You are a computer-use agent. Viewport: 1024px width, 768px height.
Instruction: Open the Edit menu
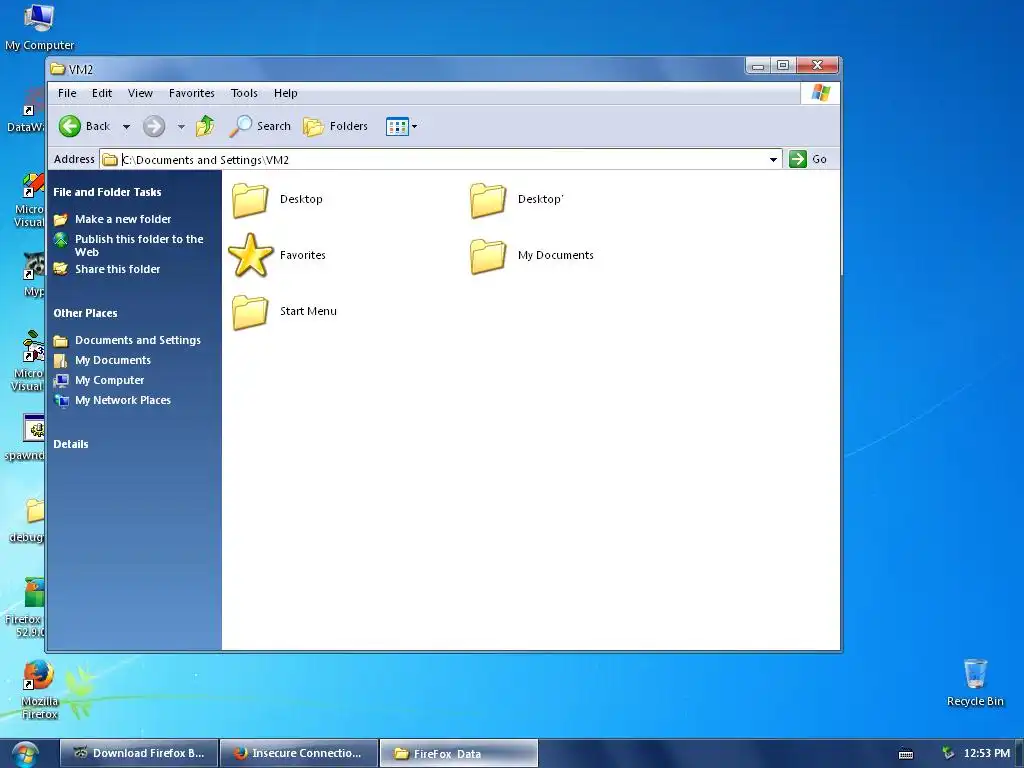(x=102, y=93)
